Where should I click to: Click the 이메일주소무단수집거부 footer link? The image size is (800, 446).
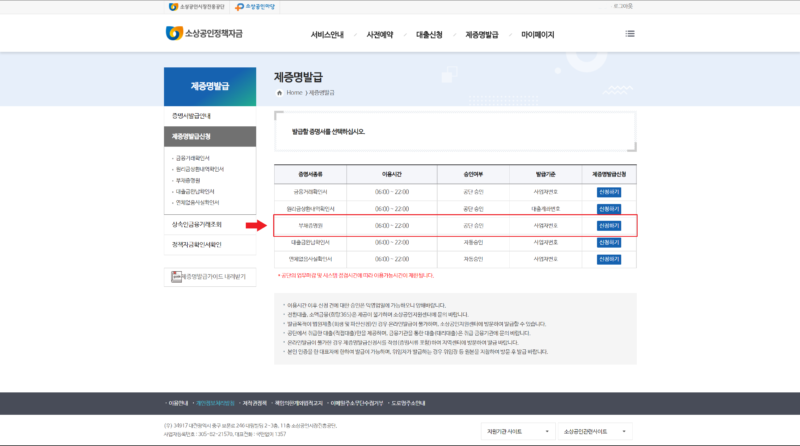click(x=357, y=403)
